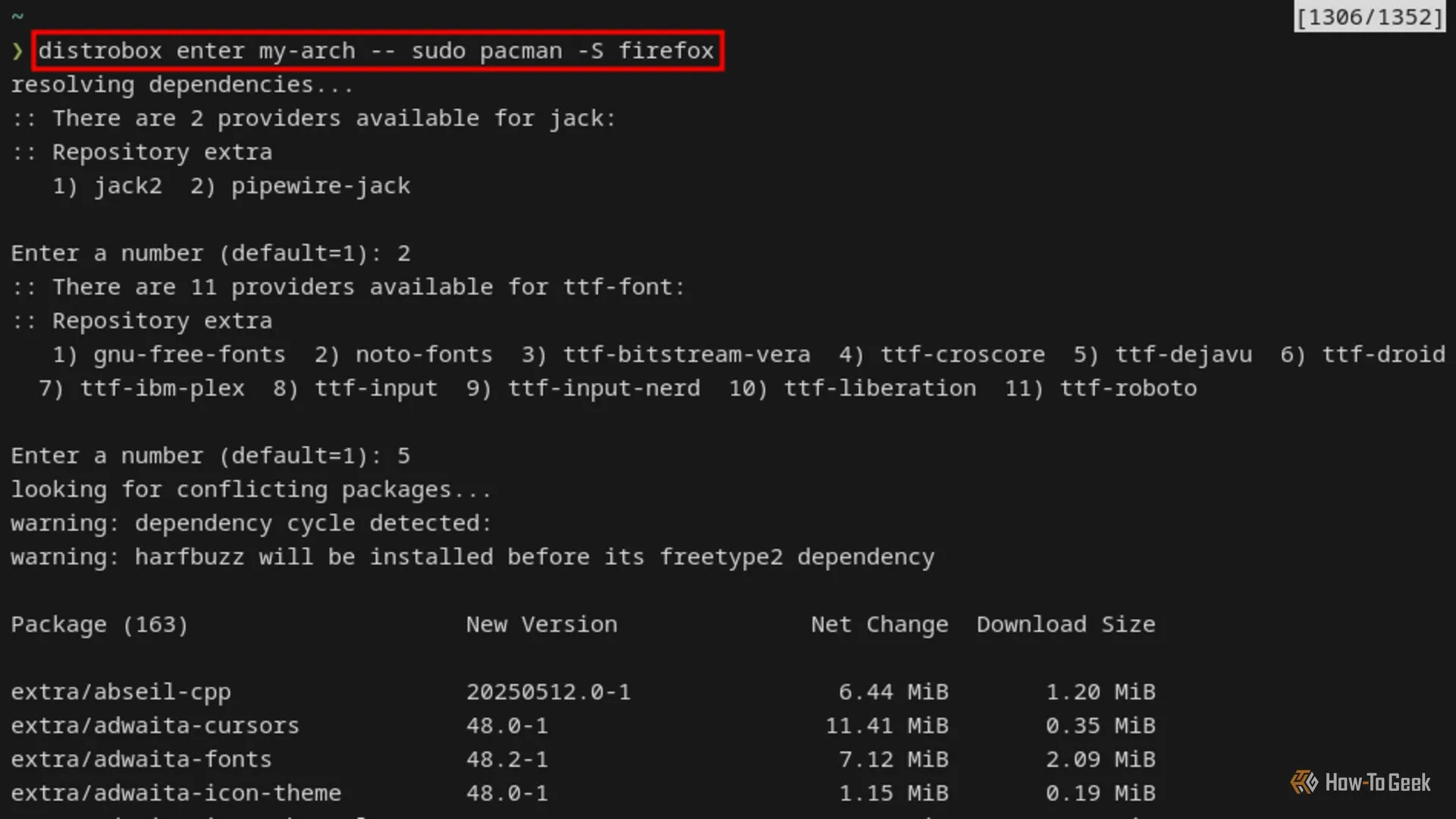1456x819 pixels.
Task: Click the How-To Geek logo icon
Action: coord(1304,782)
